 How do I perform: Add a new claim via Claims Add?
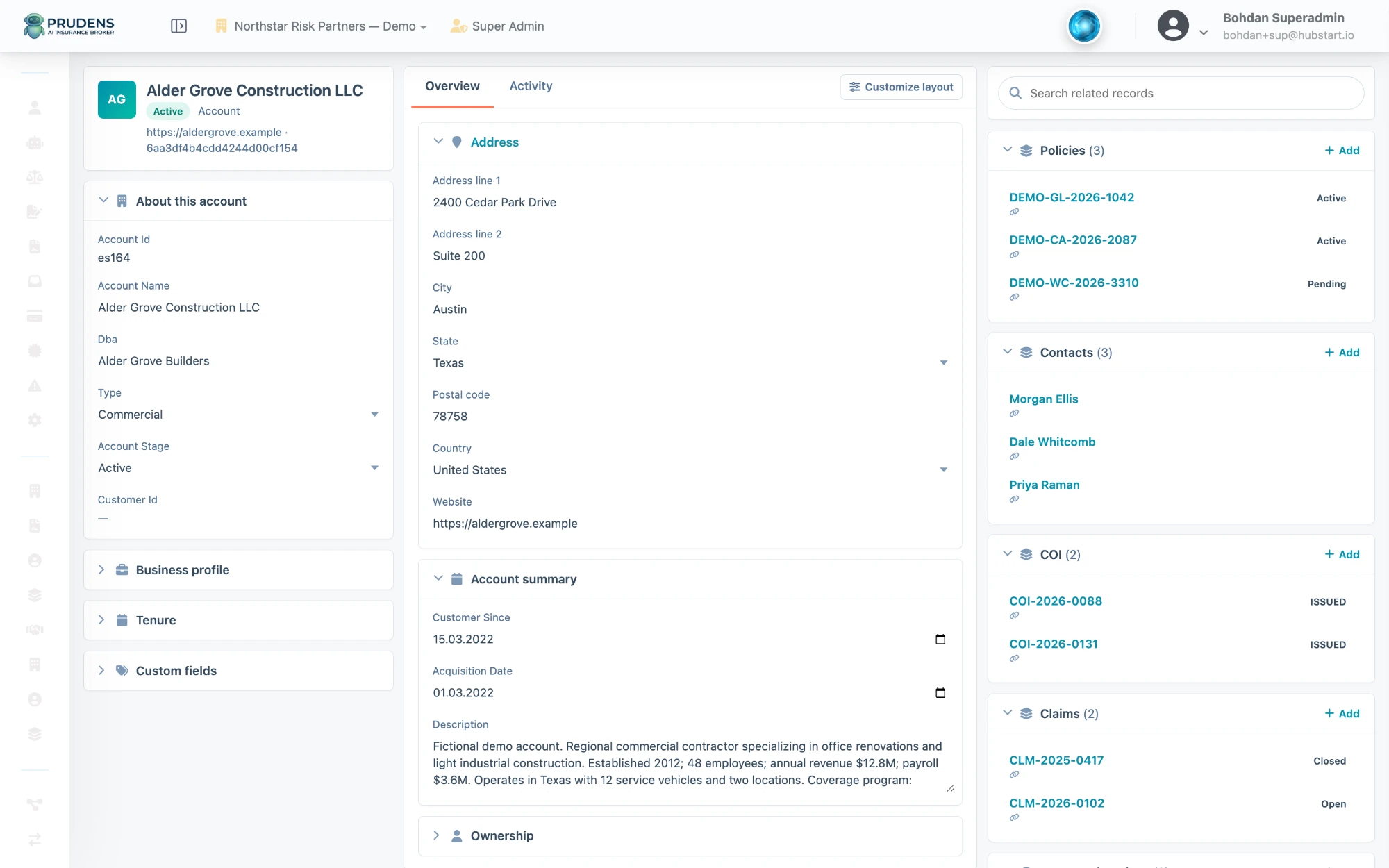pos(1342,714)
